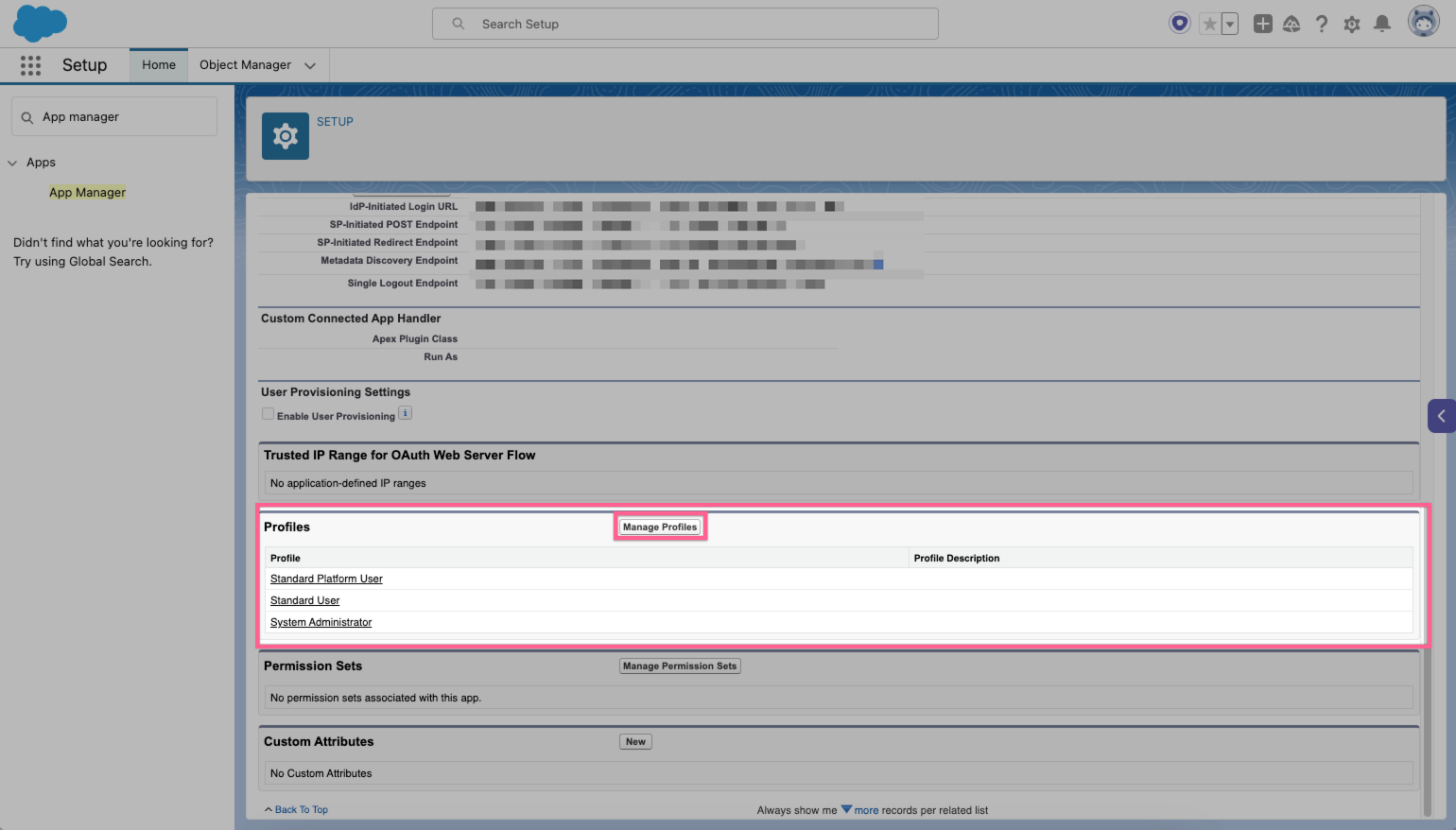Click the Salesforce cloud logo
1456x830 pixels.
click(39, 23)
